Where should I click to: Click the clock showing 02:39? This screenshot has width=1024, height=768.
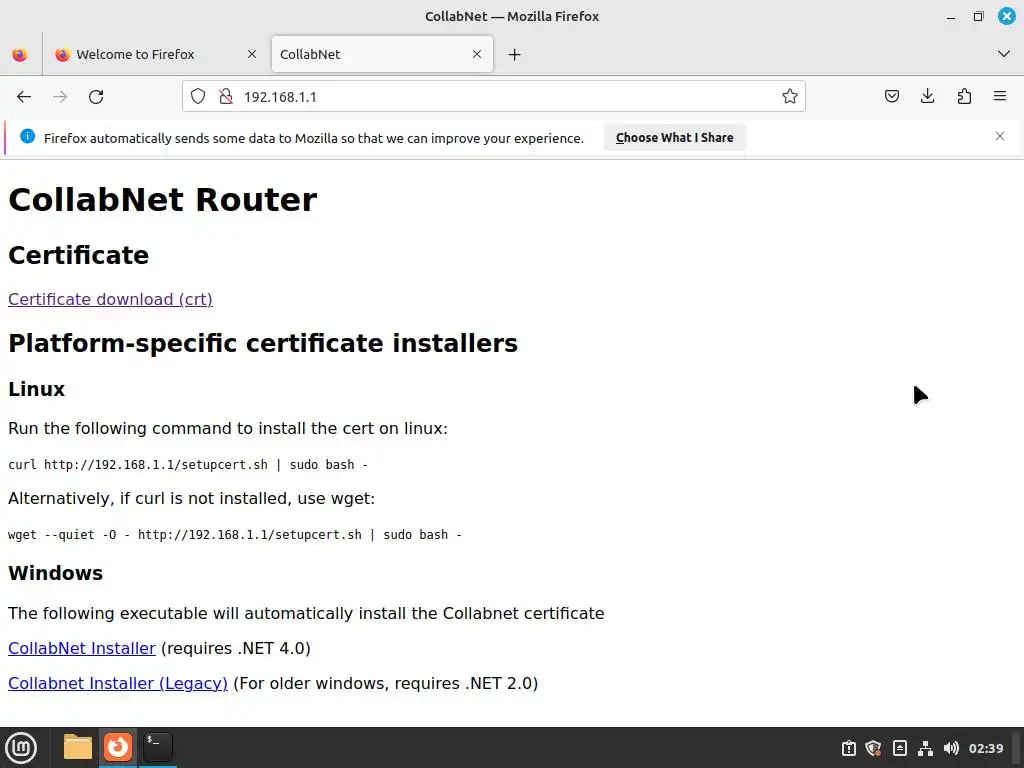tap(985, 748)
